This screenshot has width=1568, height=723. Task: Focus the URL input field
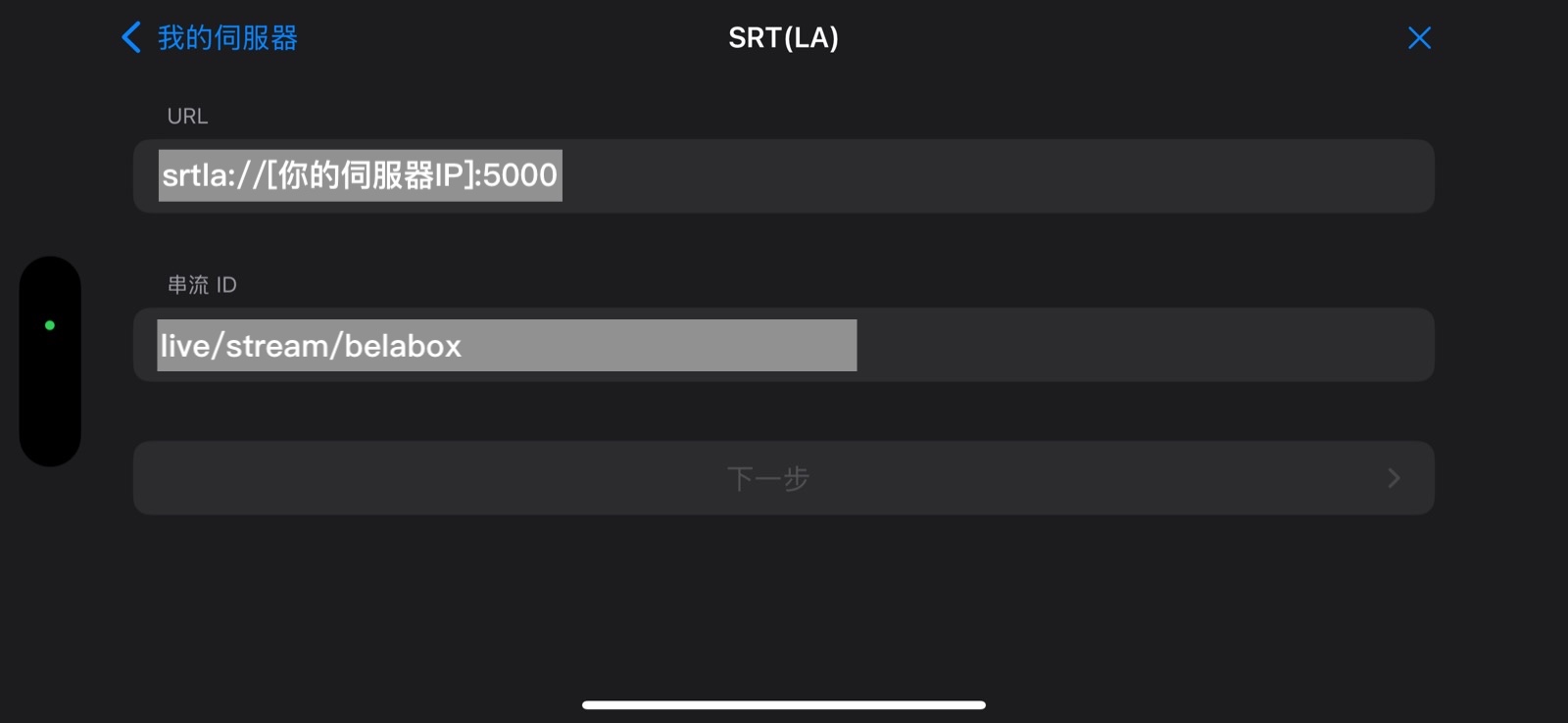click(783, 176)
